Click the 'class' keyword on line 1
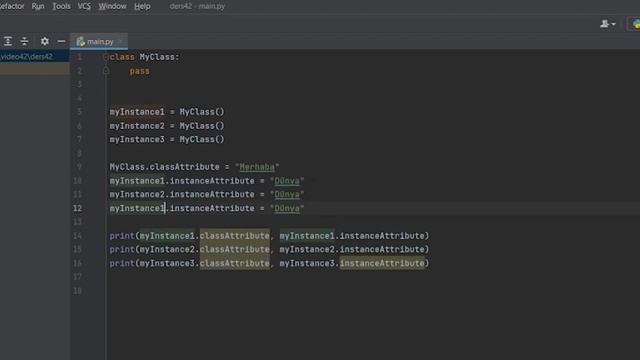 tap(122, 57)
